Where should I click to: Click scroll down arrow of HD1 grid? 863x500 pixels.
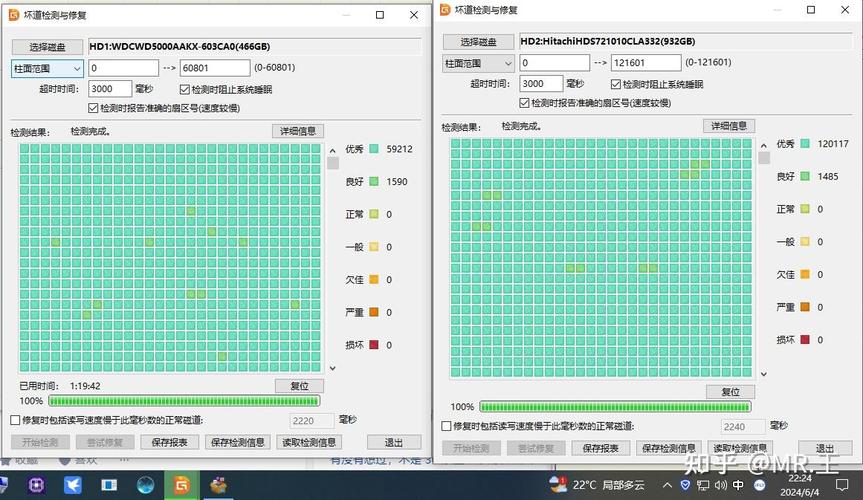pos(332,368)
